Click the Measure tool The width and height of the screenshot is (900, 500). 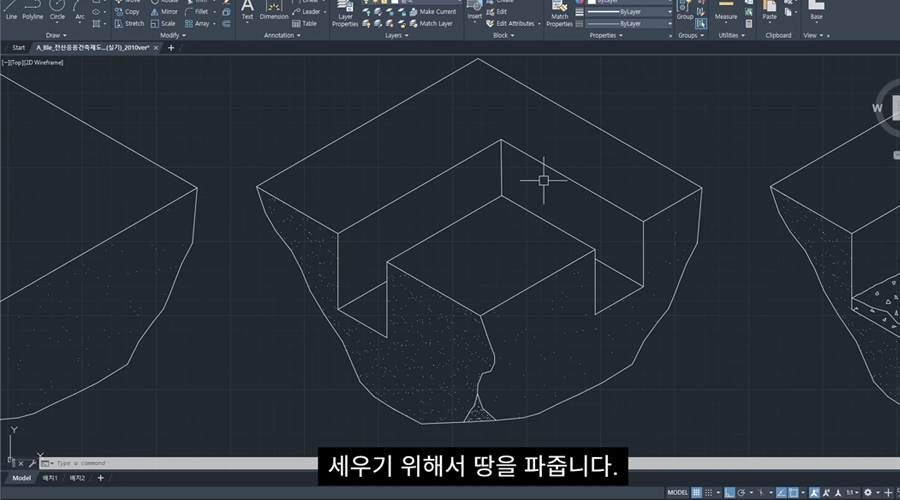click(726, 10)
